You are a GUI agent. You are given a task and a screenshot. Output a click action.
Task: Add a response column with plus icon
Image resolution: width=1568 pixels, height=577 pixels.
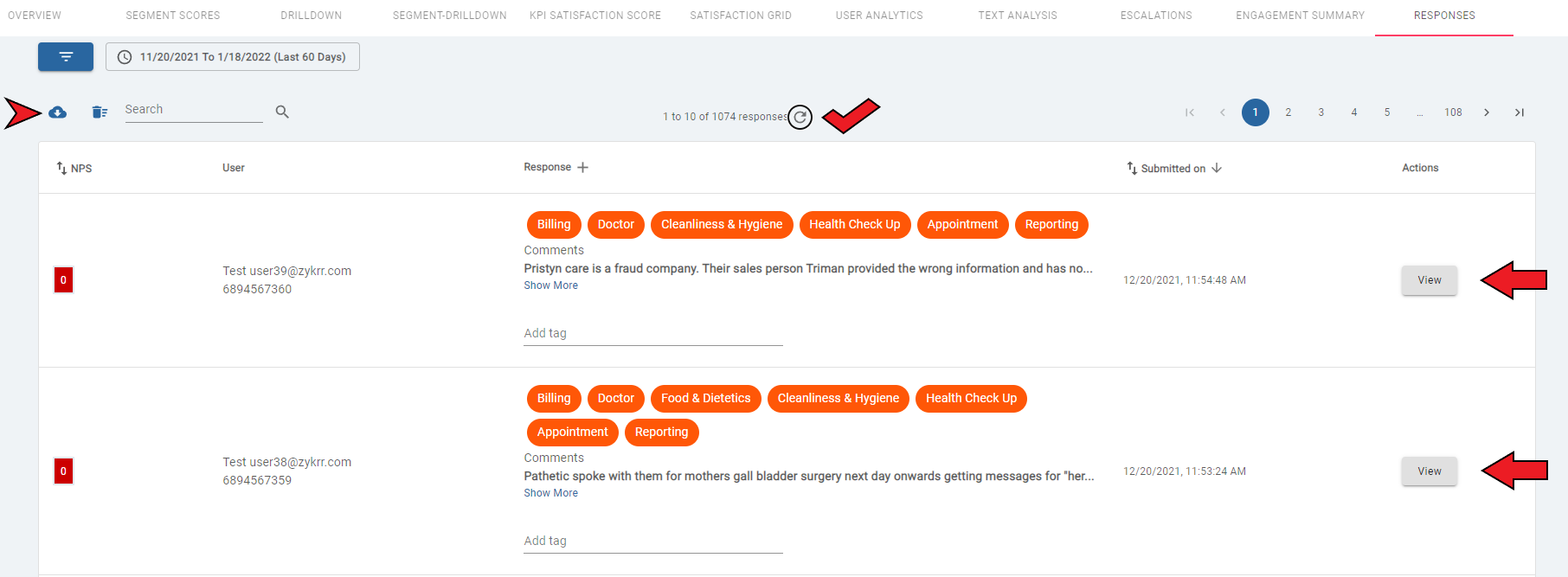583,168
